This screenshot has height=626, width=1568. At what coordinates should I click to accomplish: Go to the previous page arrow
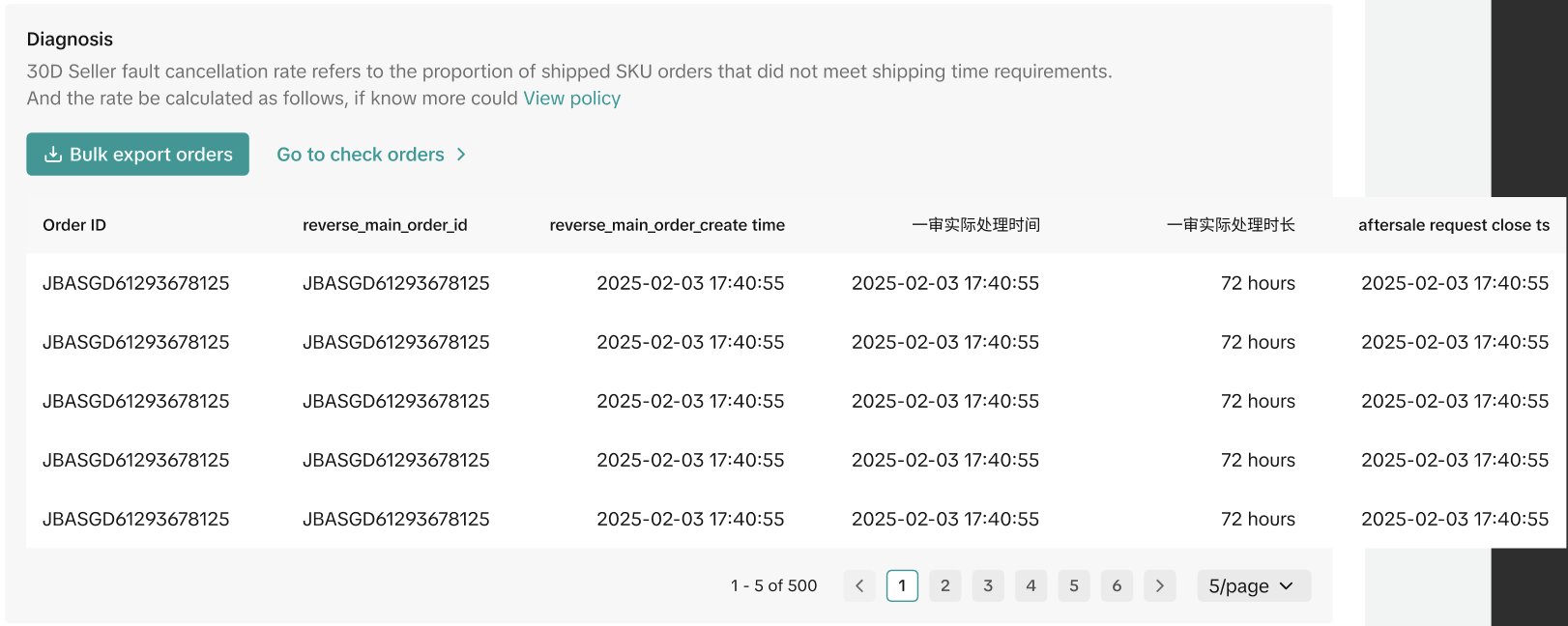tap(859, 585)
